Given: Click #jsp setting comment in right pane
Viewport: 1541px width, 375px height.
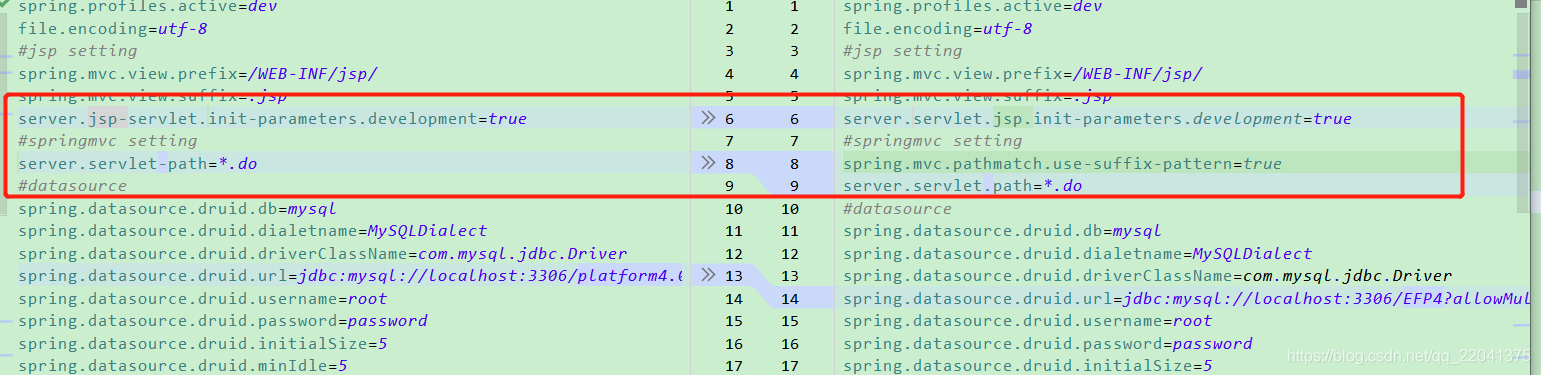Looking at the screenshot, I should pyautogui.click(x=902, y=51).
